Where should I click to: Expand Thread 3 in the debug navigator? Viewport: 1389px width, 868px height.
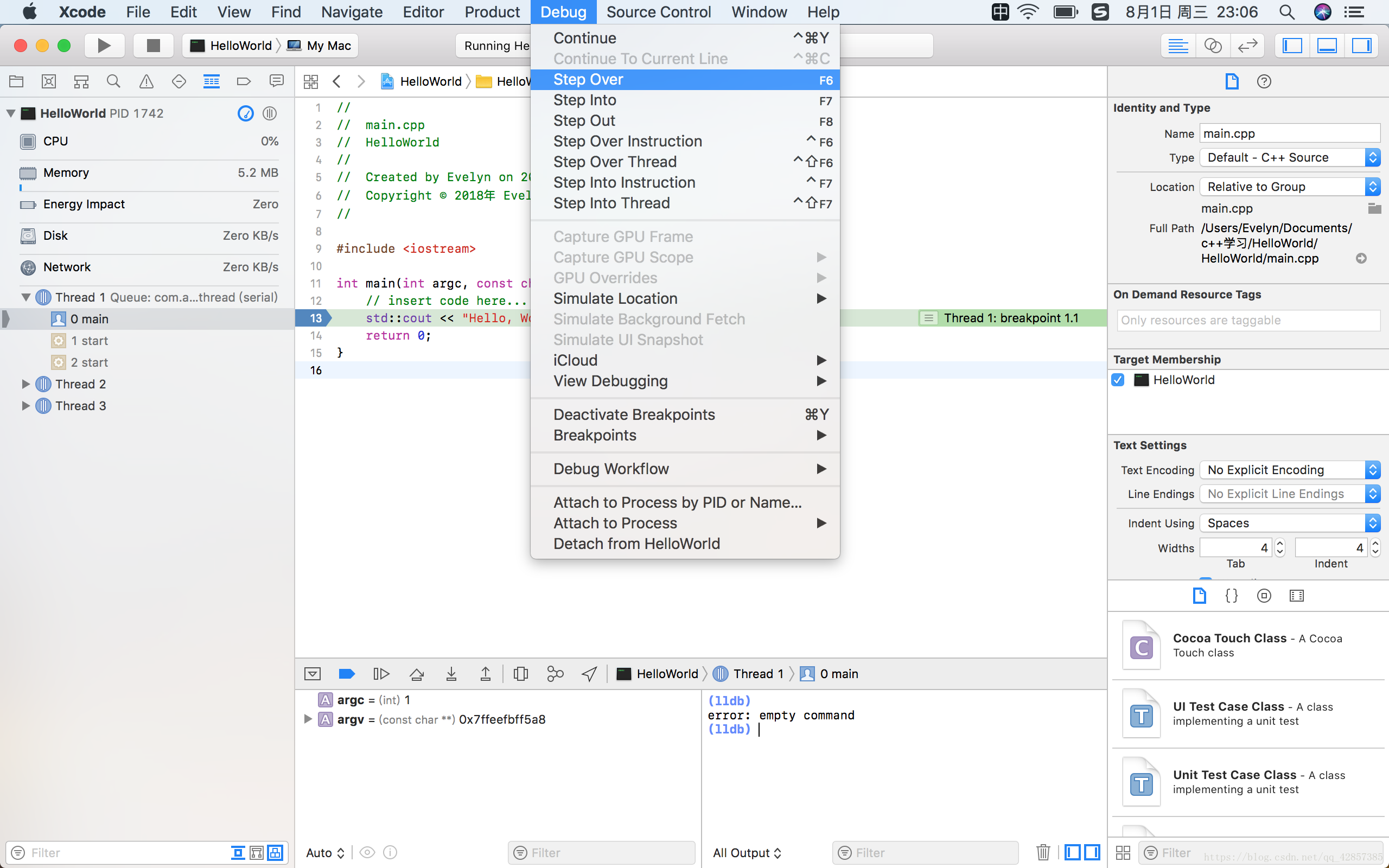pyautogui.click(x=26, y=406)
